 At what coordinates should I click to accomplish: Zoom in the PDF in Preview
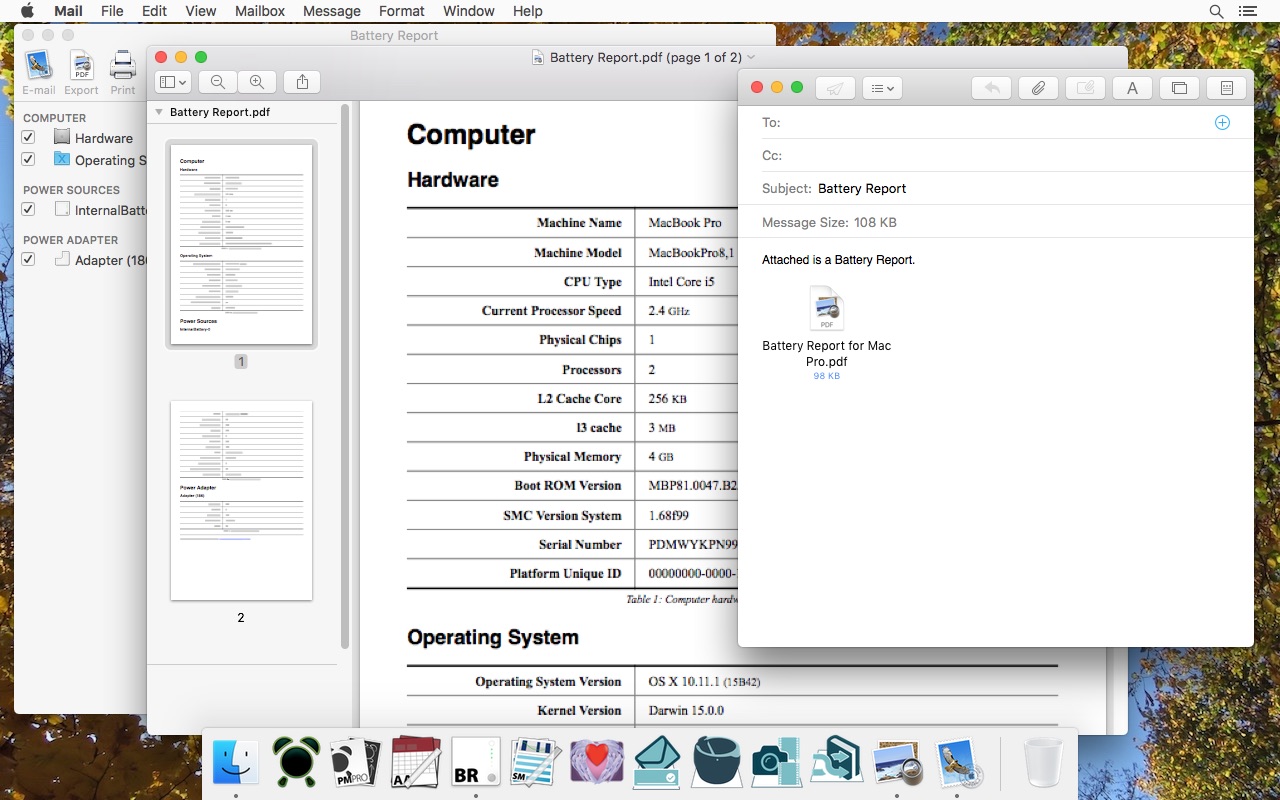(x=257, y=83)
